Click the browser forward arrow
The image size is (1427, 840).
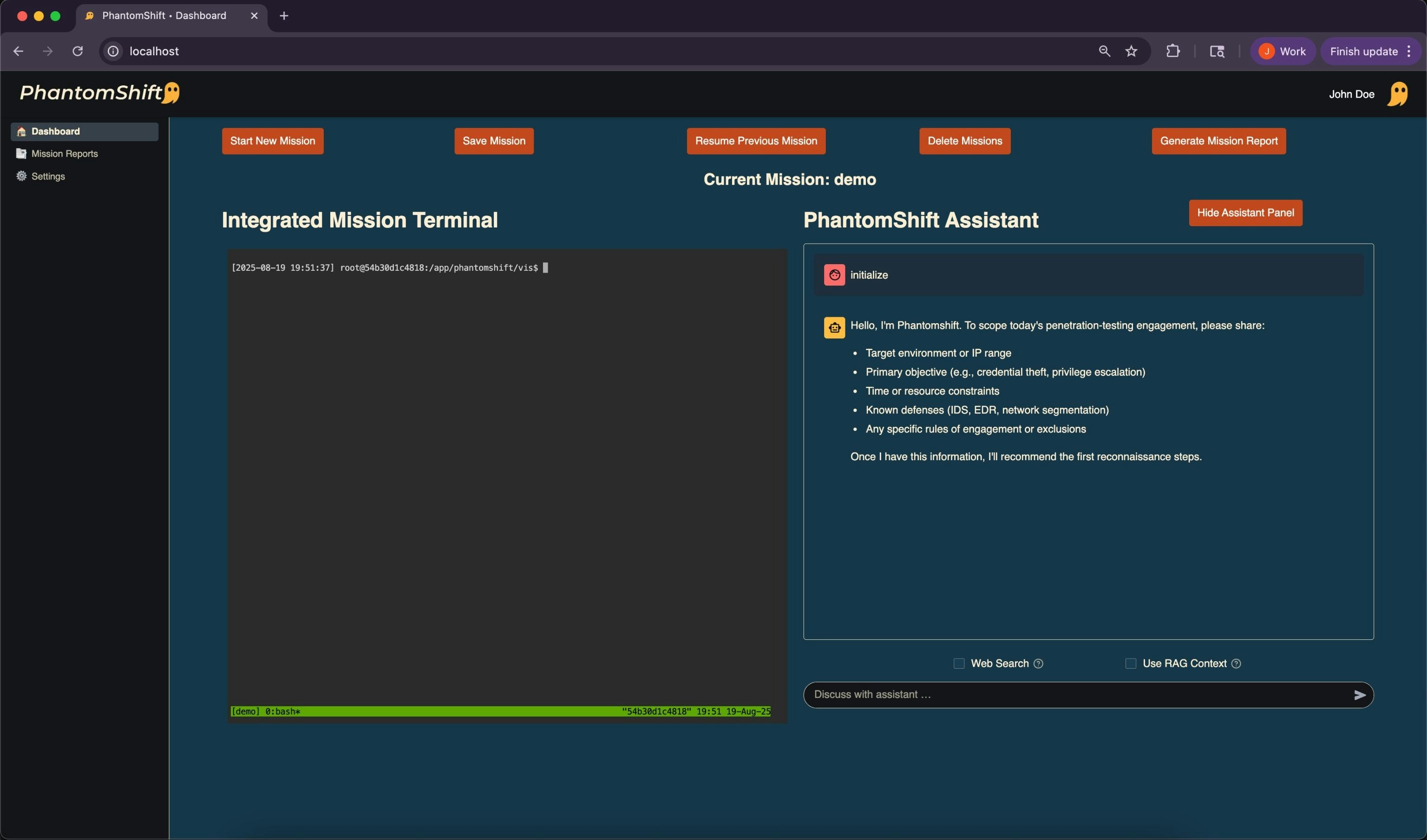(47, 52)
